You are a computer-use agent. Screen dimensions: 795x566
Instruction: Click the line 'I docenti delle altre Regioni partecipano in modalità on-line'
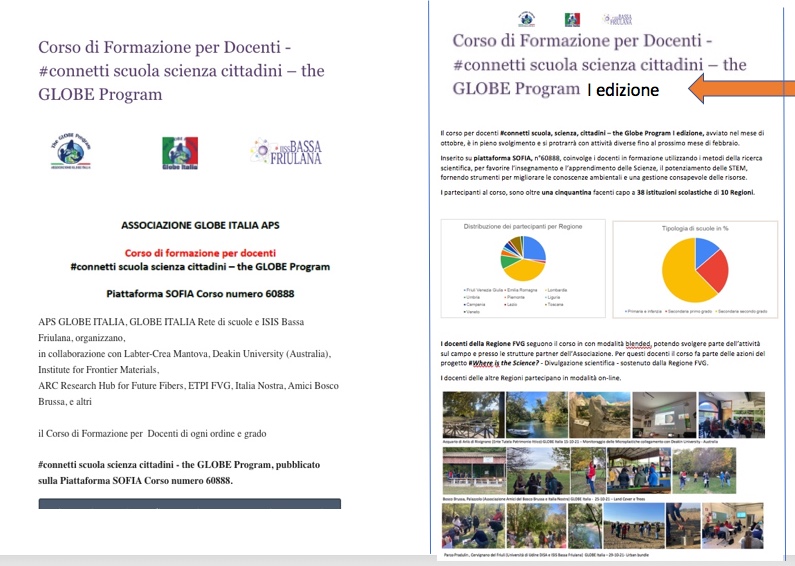(x=530, y=378)
